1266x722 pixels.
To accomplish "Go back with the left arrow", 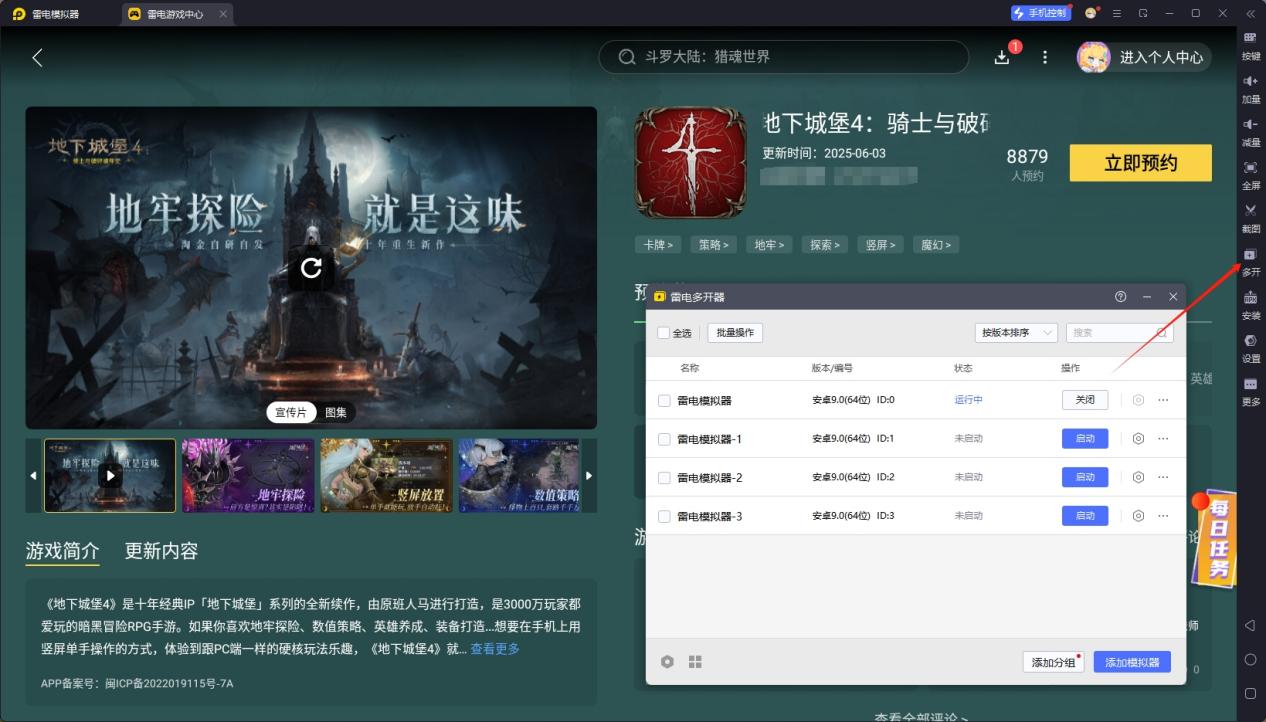I will tap(38, 57).
